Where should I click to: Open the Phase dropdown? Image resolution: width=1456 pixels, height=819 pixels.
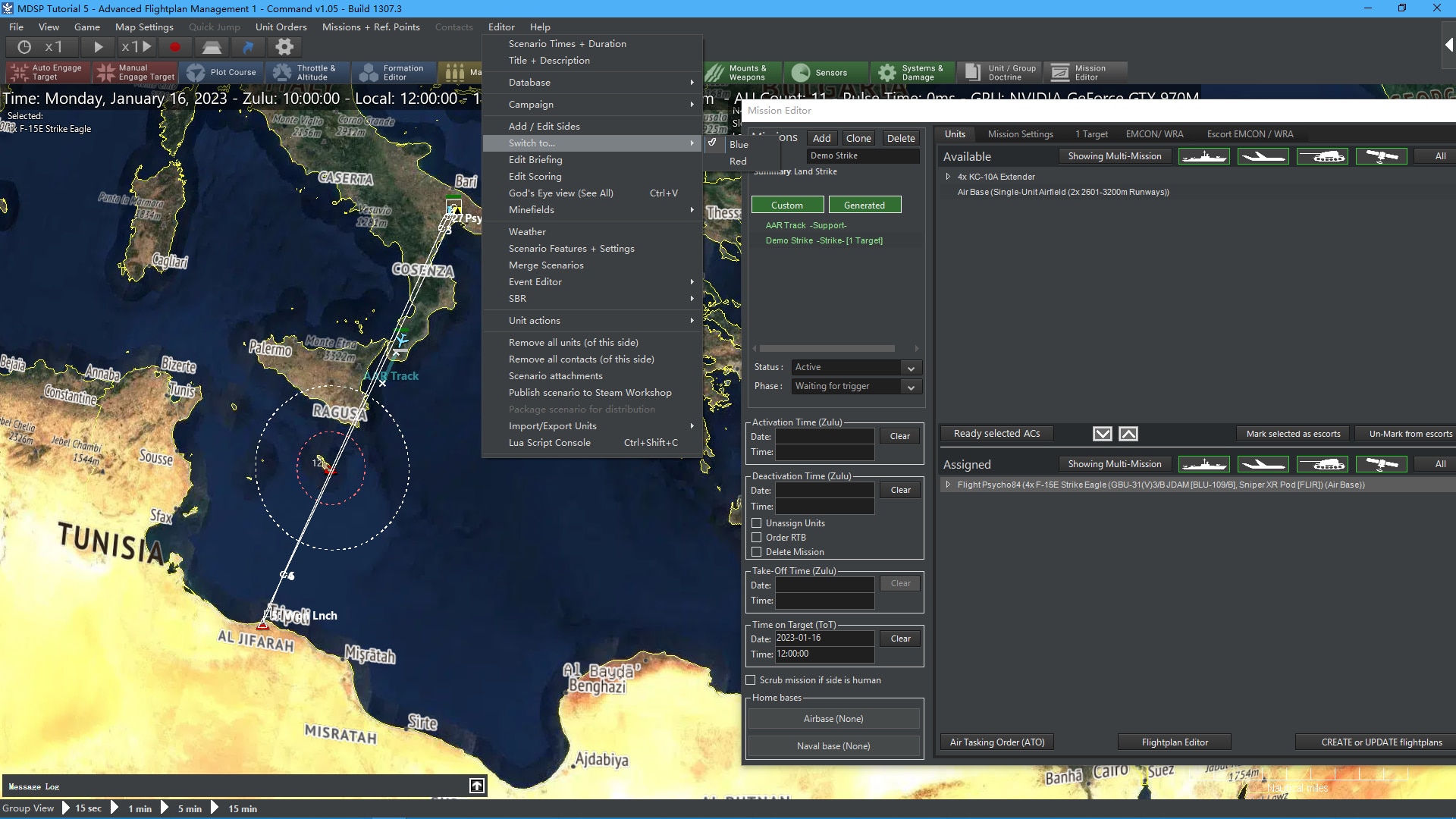point(856,386)
